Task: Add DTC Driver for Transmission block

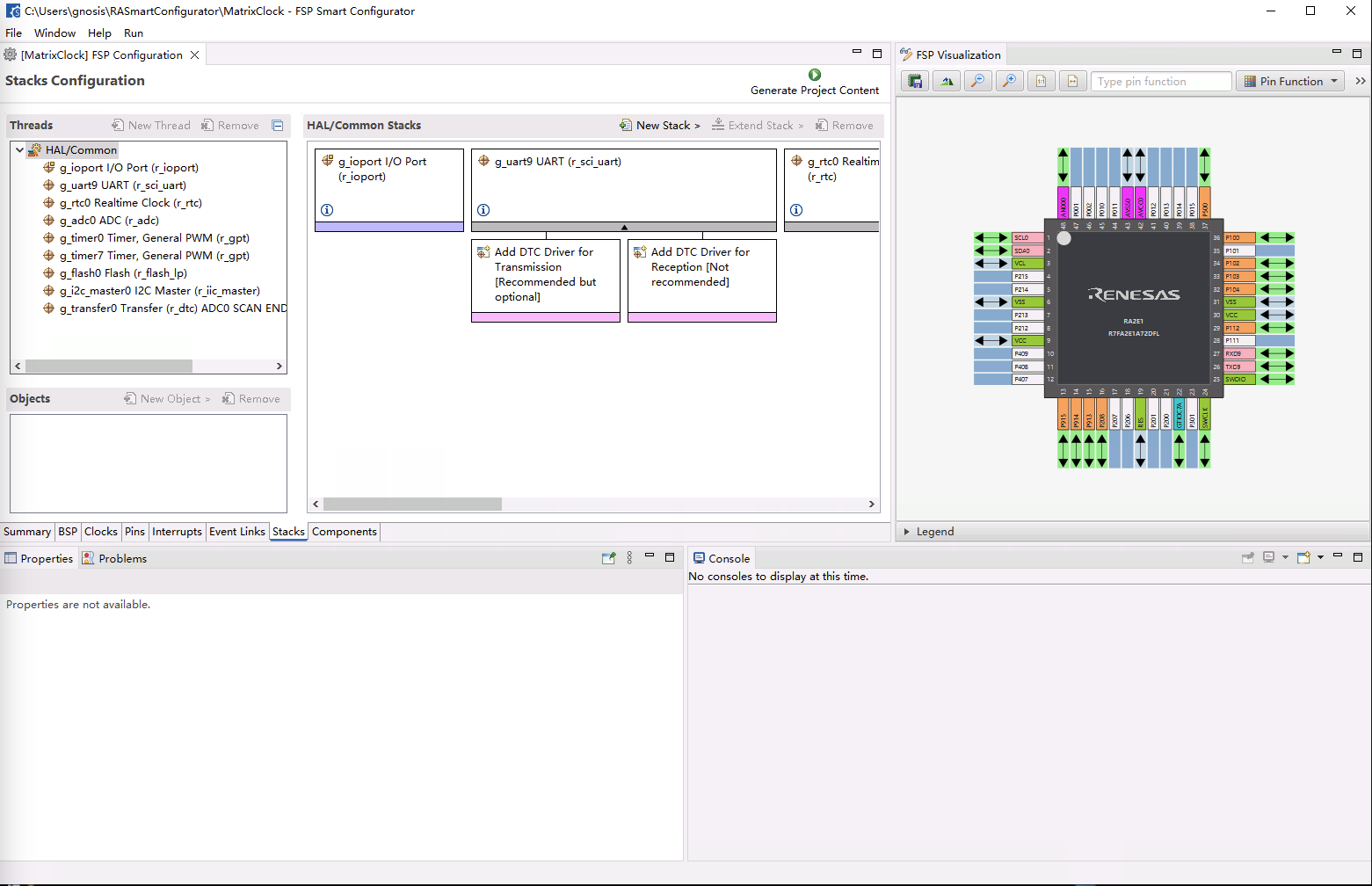Action: point(545,274)
